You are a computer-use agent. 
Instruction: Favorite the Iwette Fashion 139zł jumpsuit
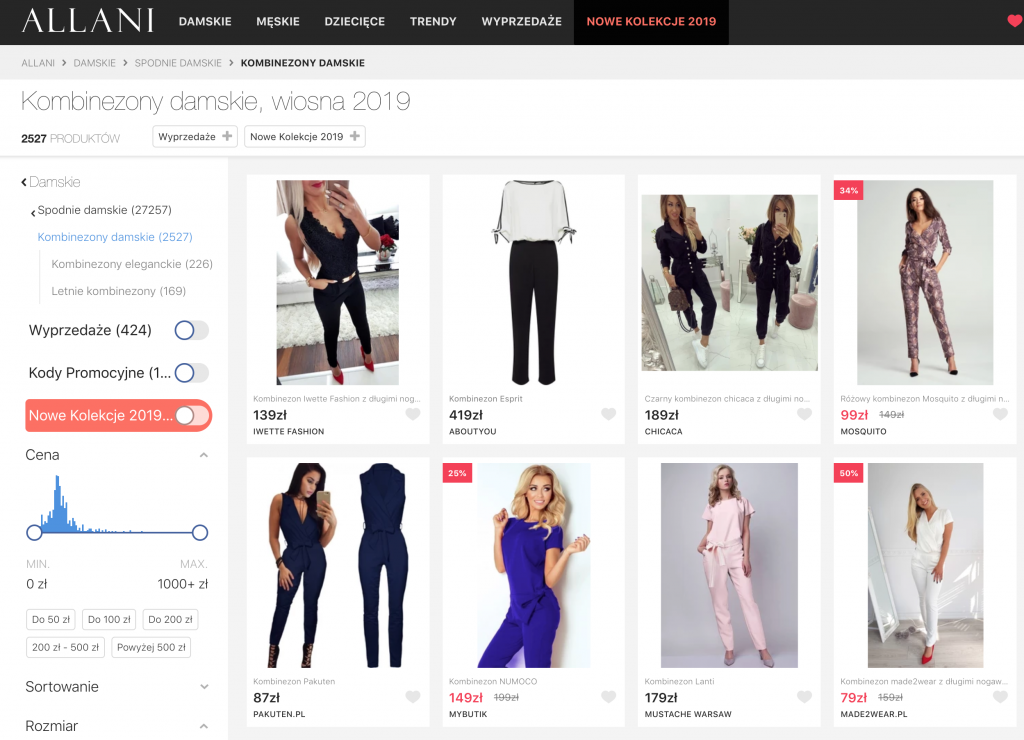point(413,414)
